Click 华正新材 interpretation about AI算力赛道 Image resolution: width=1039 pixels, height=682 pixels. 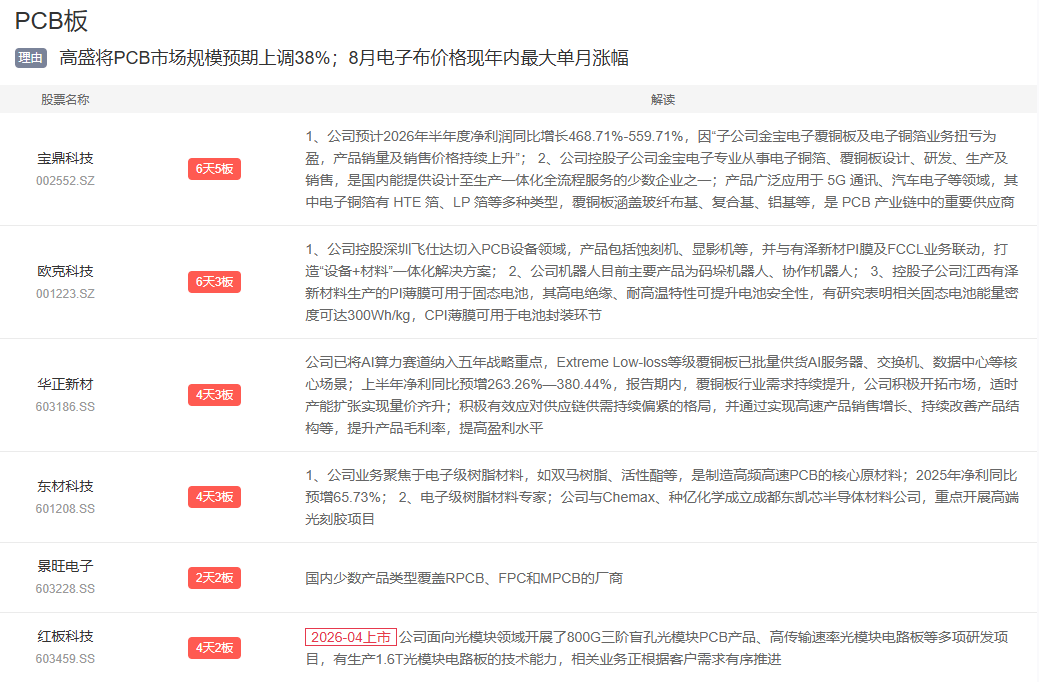[661, 395]
